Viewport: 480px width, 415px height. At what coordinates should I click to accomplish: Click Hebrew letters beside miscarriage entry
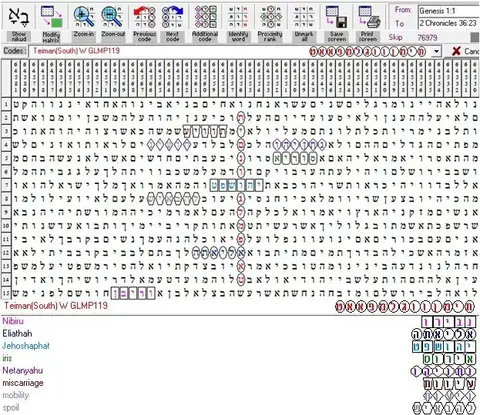pyautogui.click(x=449, y=384)
